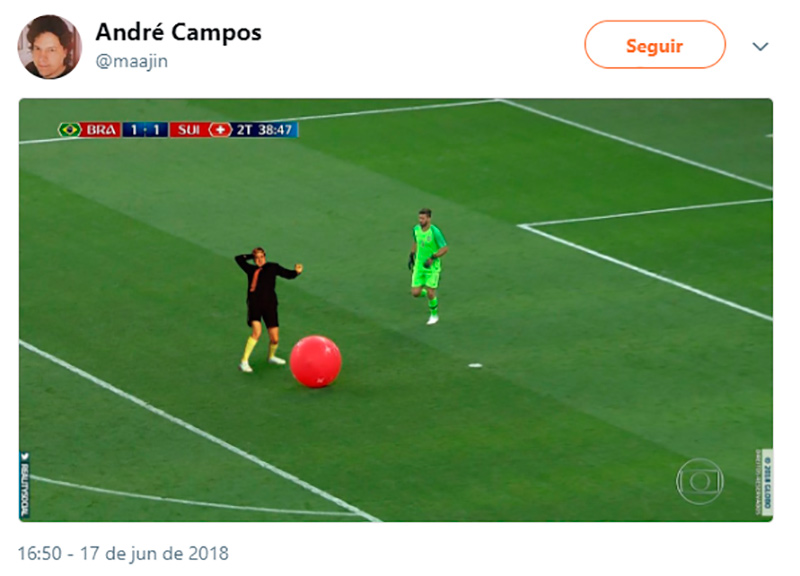Image resolution: width=800 pixels, height=576 pixels.
Task: Click the goalkeeper in green kit
Action: [428, 265]
